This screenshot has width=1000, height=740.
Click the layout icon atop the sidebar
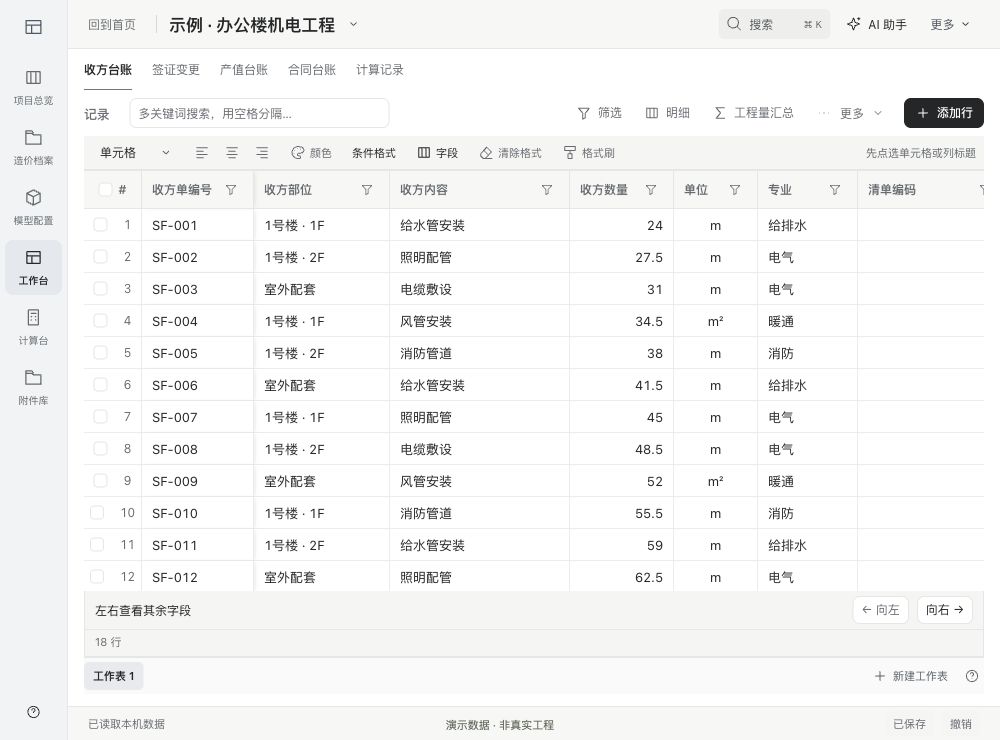[x=33, y=27]
